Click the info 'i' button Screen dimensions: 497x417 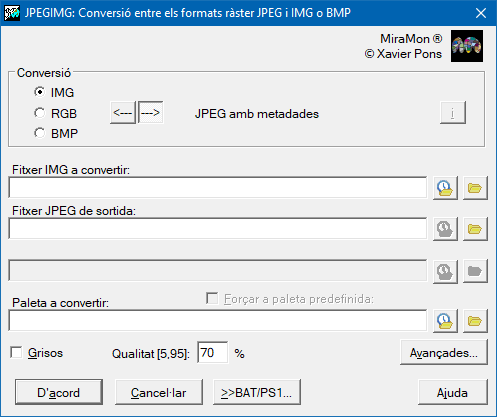(453, 113)
